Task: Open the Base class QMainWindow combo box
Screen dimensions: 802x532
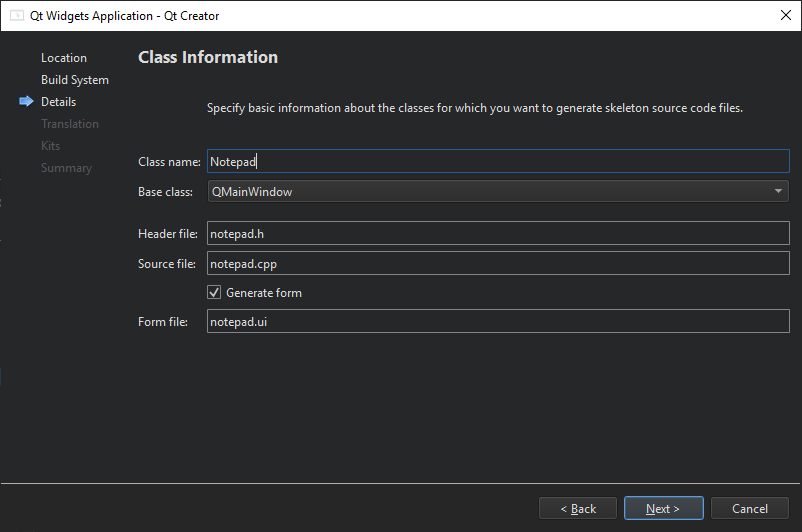Action: coord(490,191)
